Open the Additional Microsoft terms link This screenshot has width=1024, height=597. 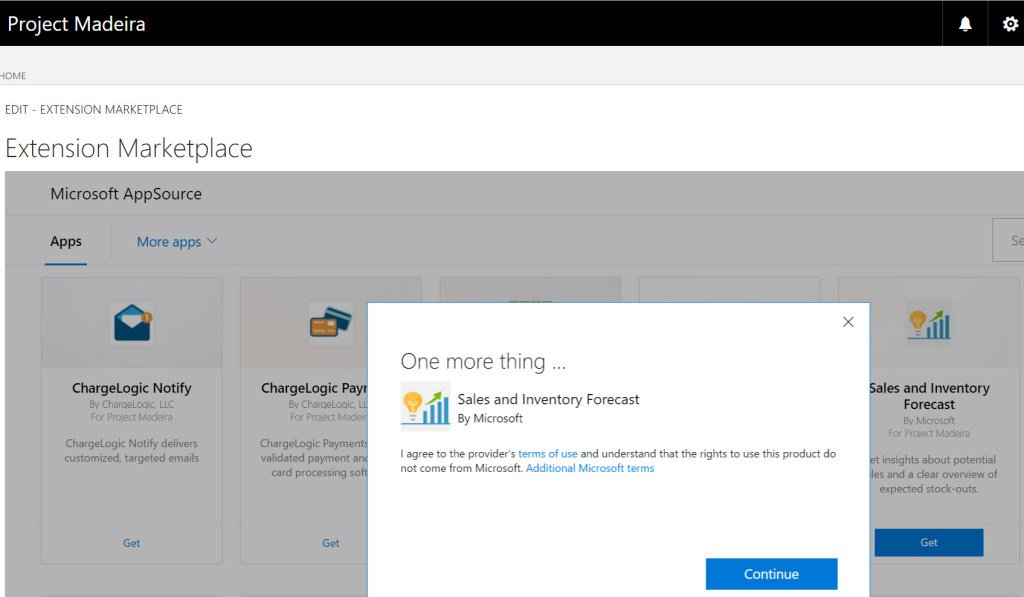pyautogui.click(x=590, y=468)
